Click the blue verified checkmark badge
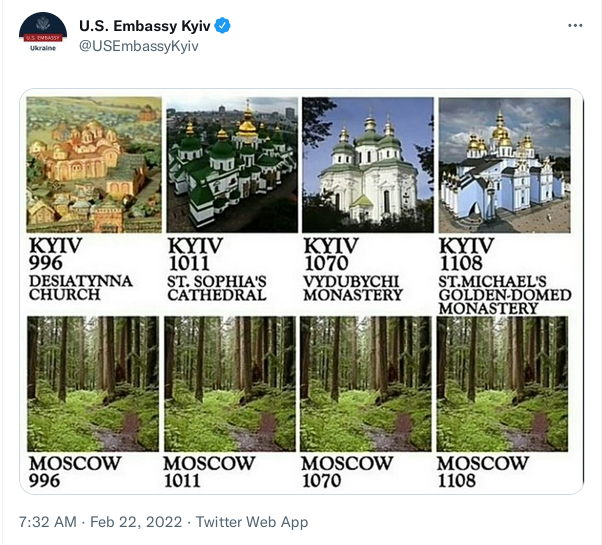 click(222, 26)
